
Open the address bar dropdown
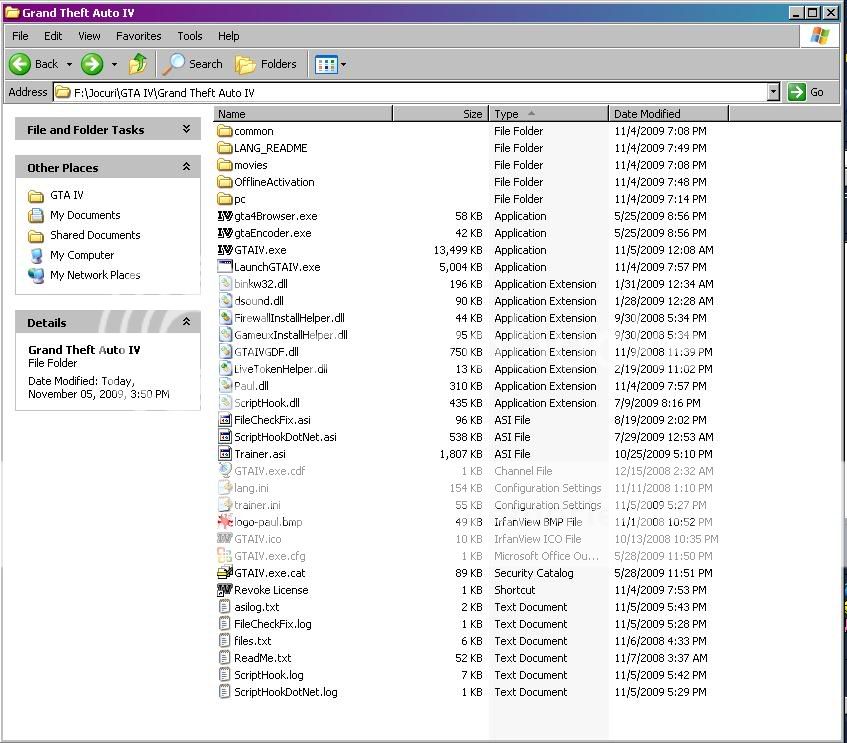point(773,91)
